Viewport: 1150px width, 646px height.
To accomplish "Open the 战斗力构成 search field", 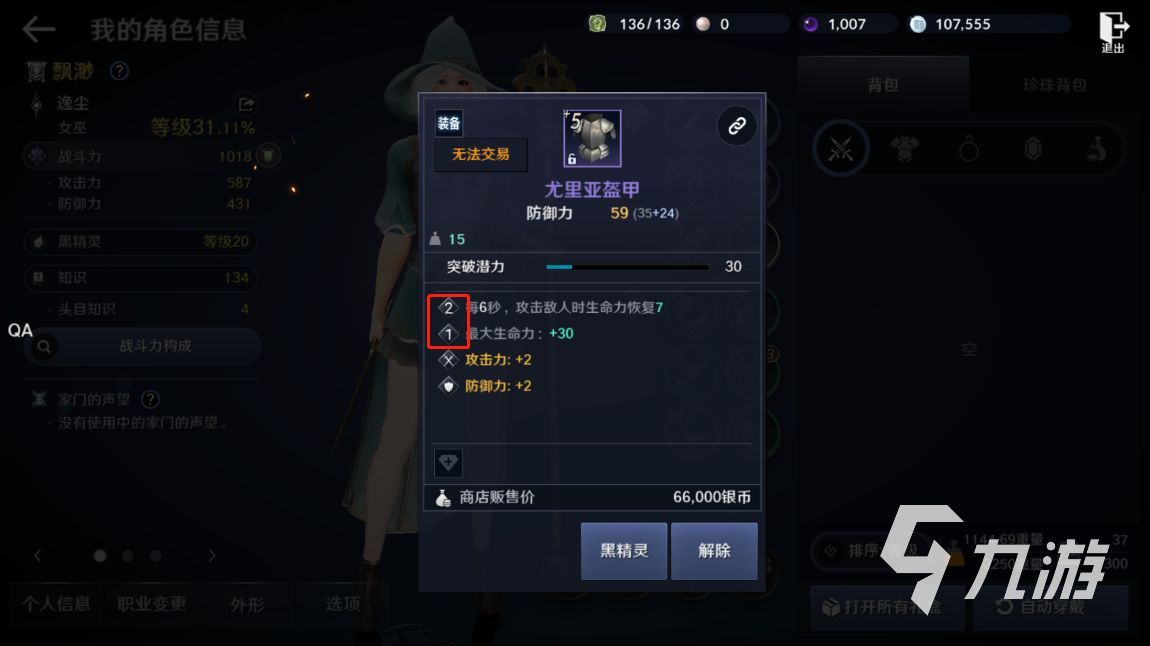I will point(143,345).
